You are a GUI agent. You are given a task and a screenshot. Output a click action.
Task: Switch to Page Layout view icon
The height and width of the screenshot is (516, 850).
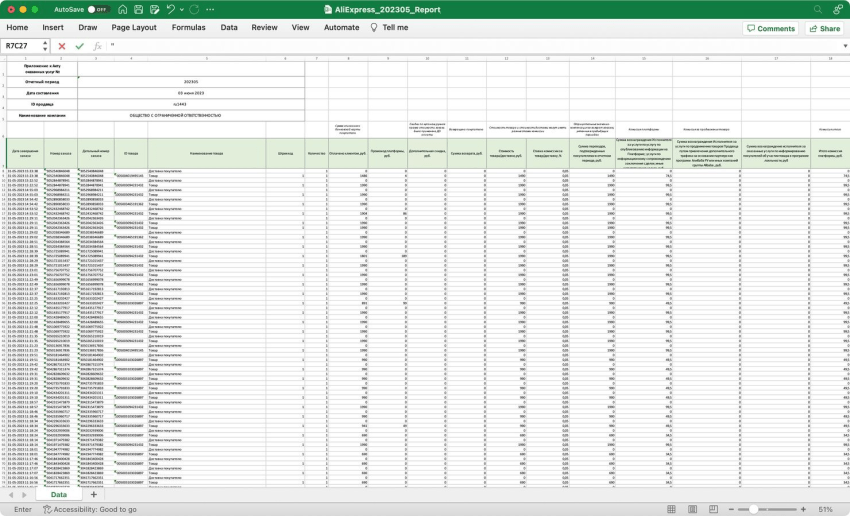tap(692, 509)
